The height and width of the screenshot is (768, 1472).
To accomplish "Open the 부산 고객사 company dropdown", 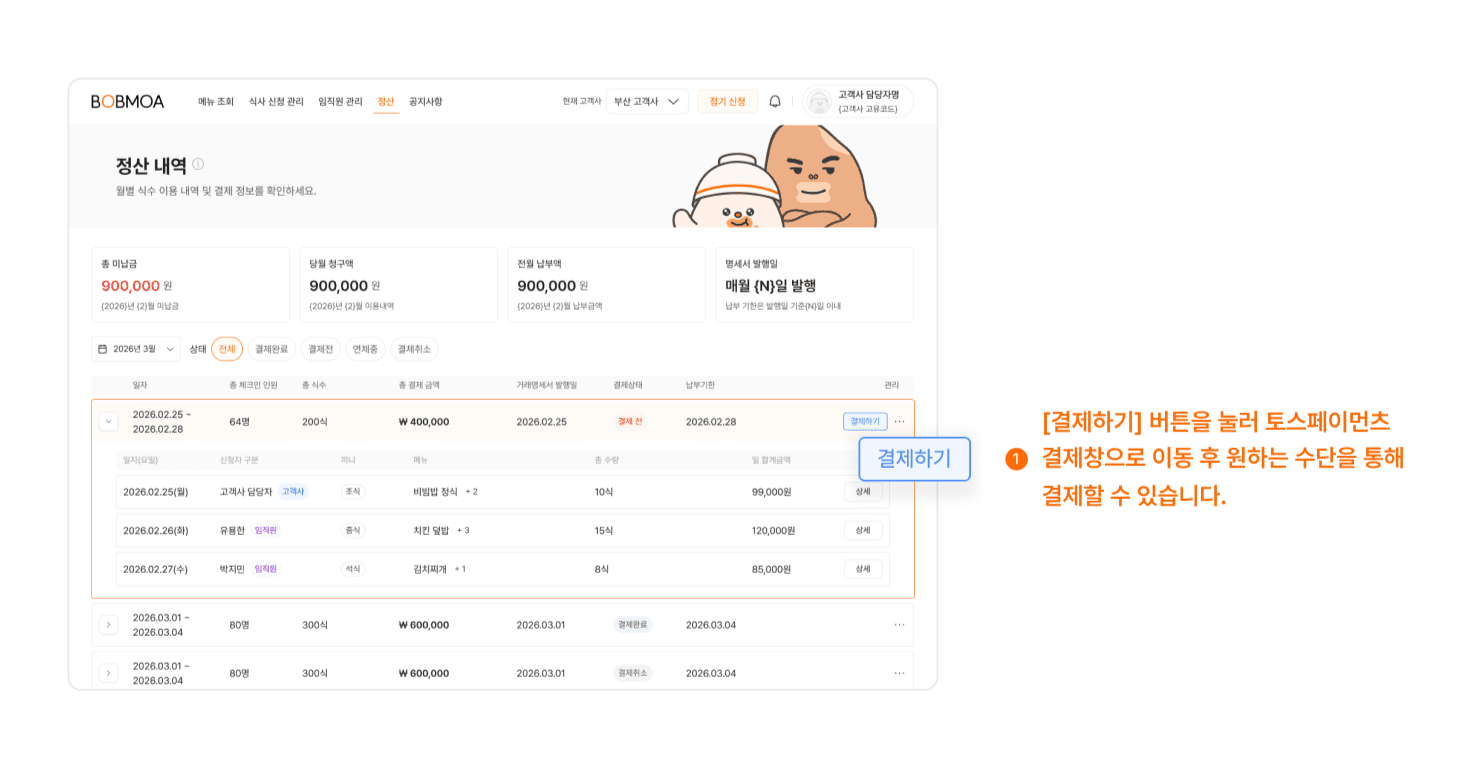I will click(x=647, y=101).
